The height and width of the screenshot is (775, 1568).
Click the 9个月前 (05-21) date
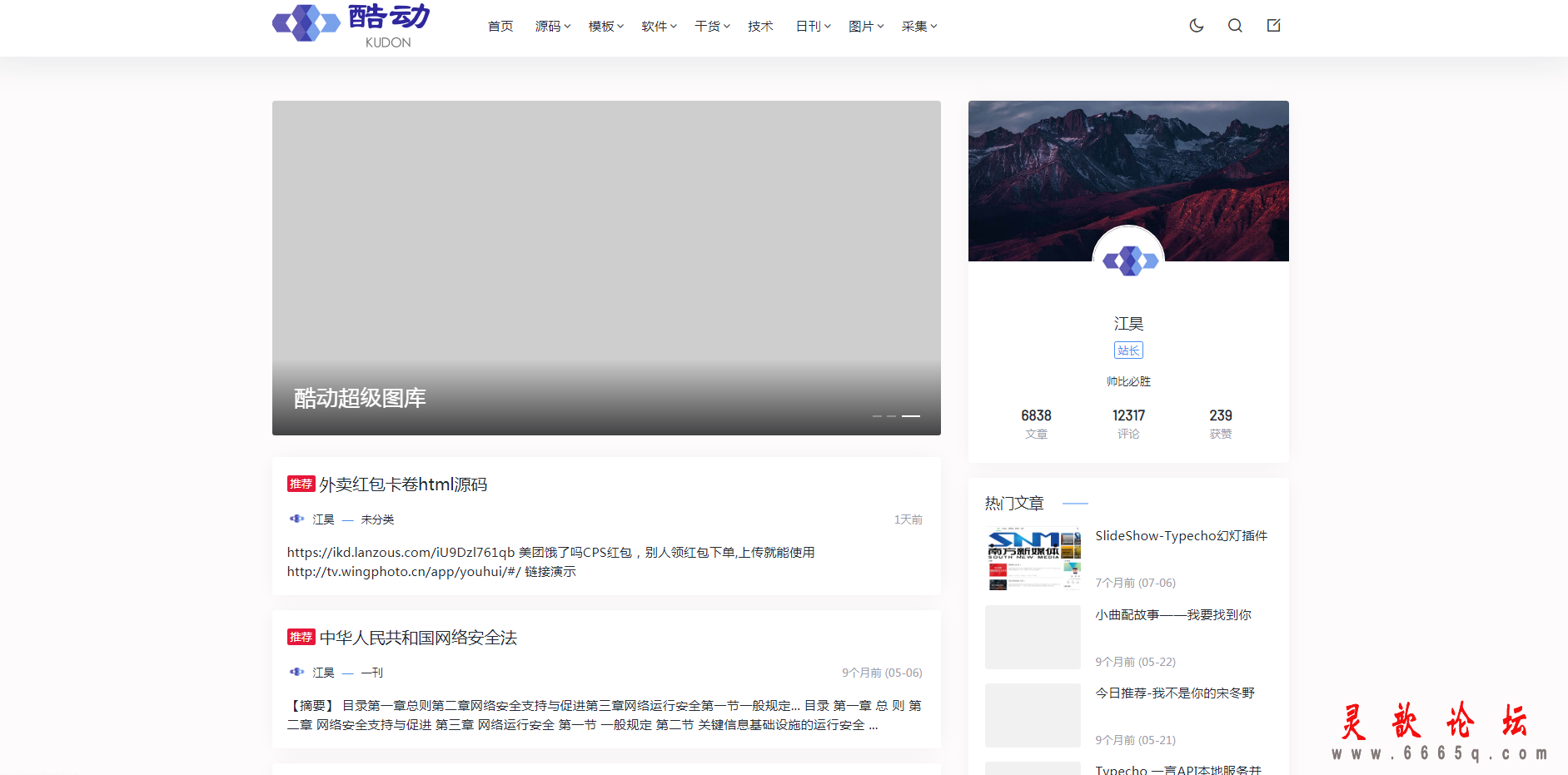pyautogui.click(x=1135, y=740)
